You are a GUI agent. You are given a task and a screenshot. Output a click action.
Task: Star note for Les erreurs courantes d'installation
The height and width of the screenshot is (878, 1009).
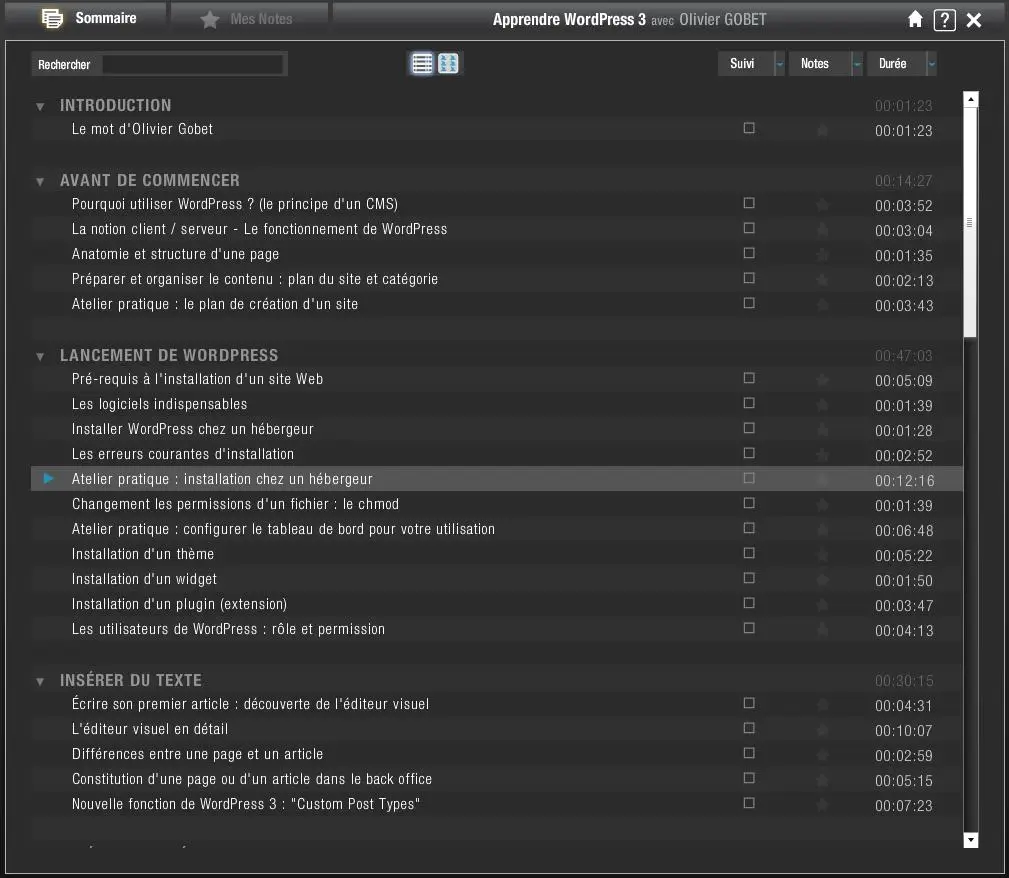click(822, 456)
